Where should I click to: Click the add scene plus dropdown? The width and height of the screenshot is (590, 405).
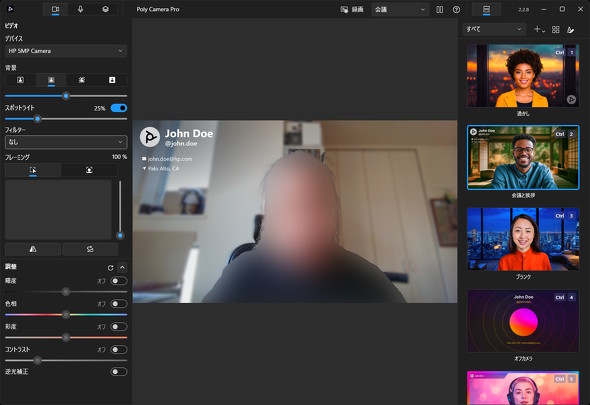pos(539,29)
